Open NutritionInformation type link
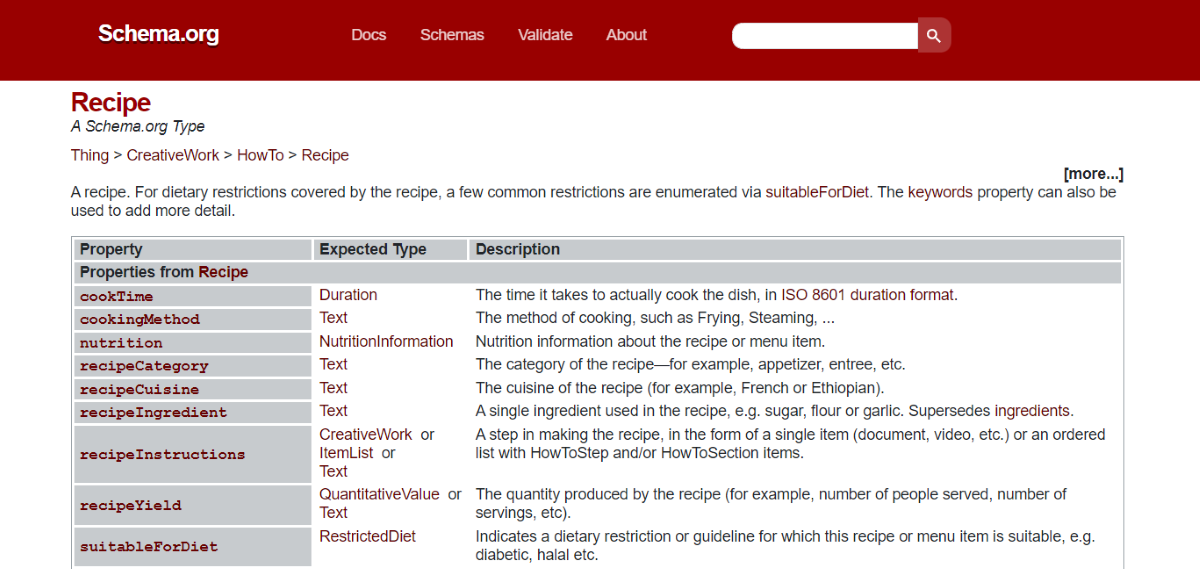1200x569 pixels. (386, 342)
